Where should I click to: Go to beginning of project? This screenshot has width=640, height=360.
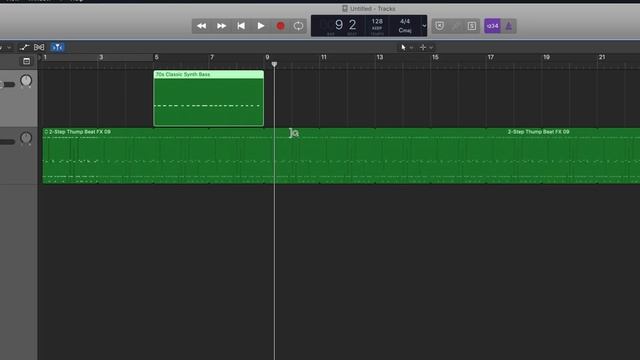pyautogui.click(x=241, y=26)
